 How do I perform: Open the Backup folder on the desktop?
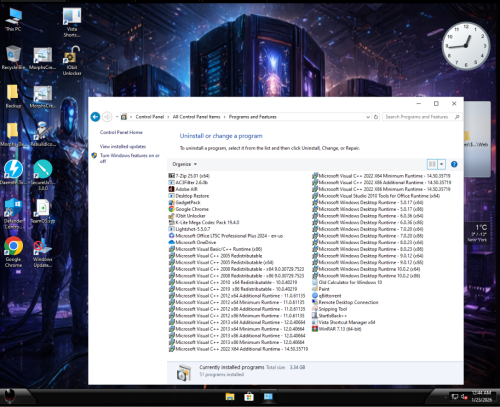(13, 96)
